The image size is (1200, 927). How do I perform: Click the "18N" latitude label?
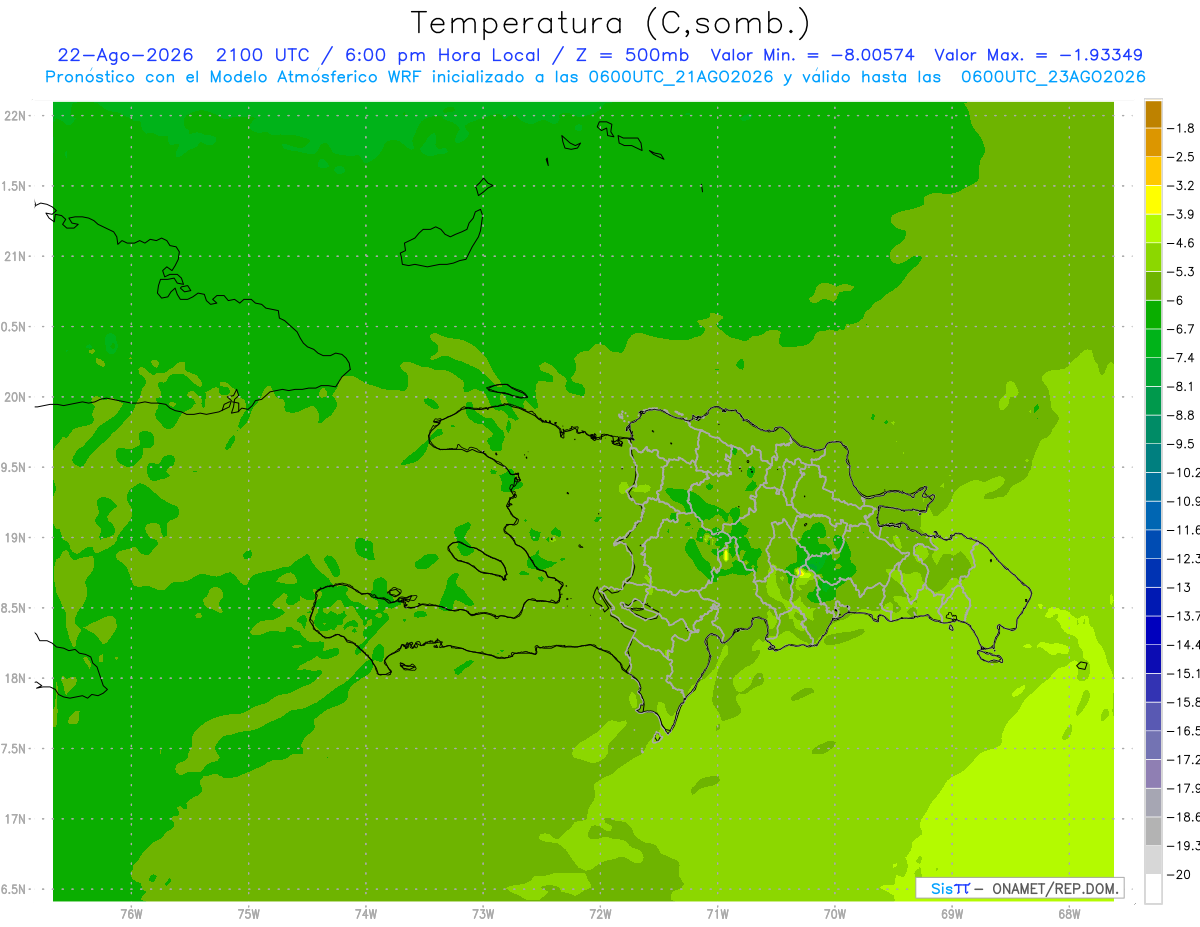[16, 678]
